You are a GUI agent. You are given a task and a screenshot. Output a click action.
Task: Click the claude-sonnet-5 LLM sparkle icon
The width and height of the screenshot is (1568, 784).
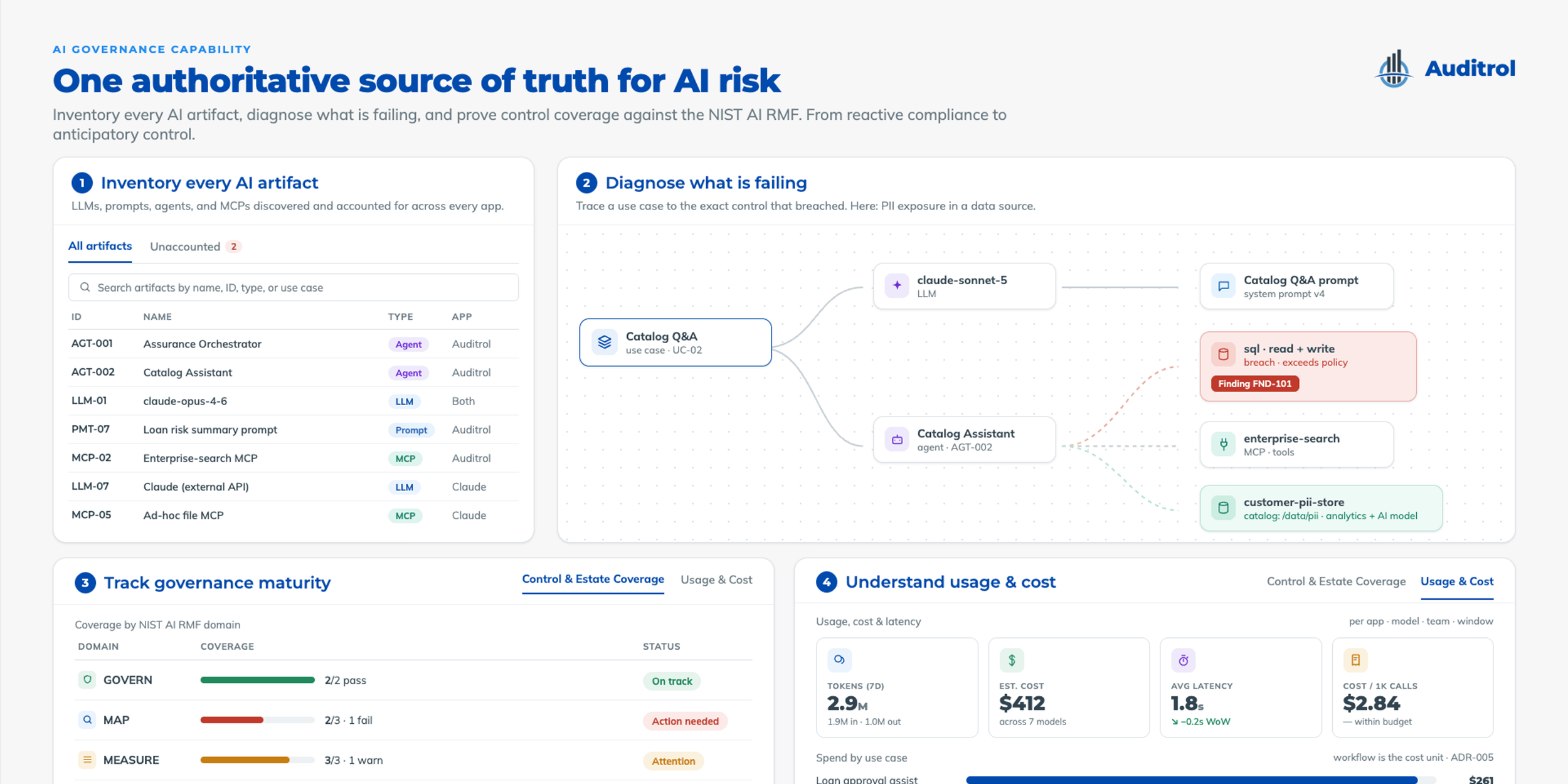point(897,285)
